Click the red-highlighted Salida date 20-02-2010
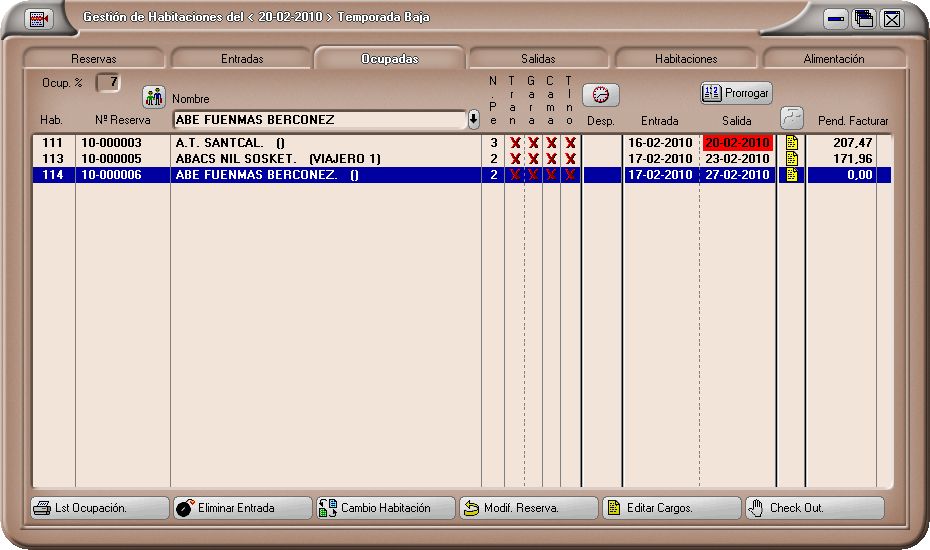The height and width of the screenshot is (550, 930). (x=737, y=143)
